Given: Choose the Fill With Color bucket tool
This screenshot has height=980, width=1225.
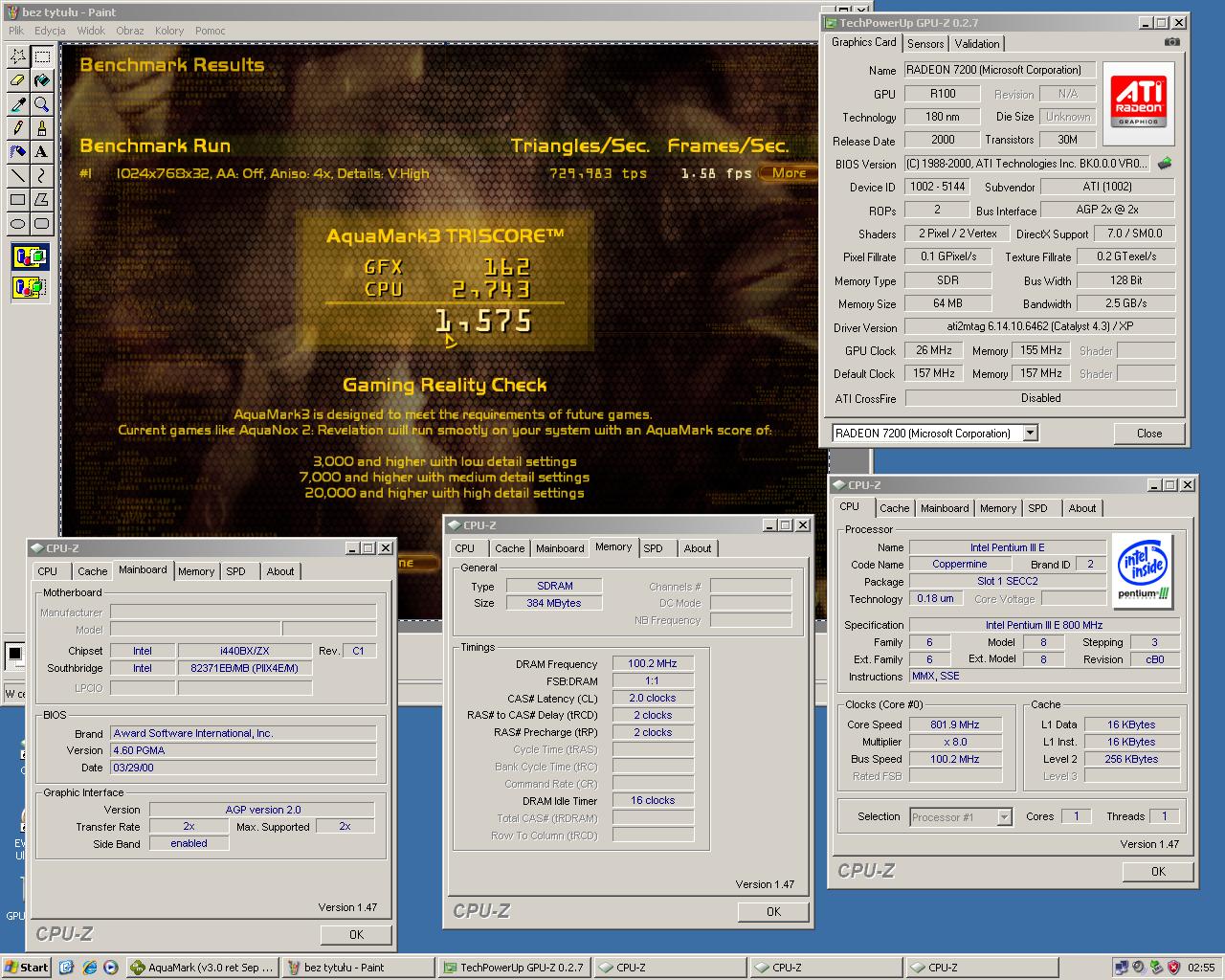Looking at the screenshot, I should tap(41, 80).
